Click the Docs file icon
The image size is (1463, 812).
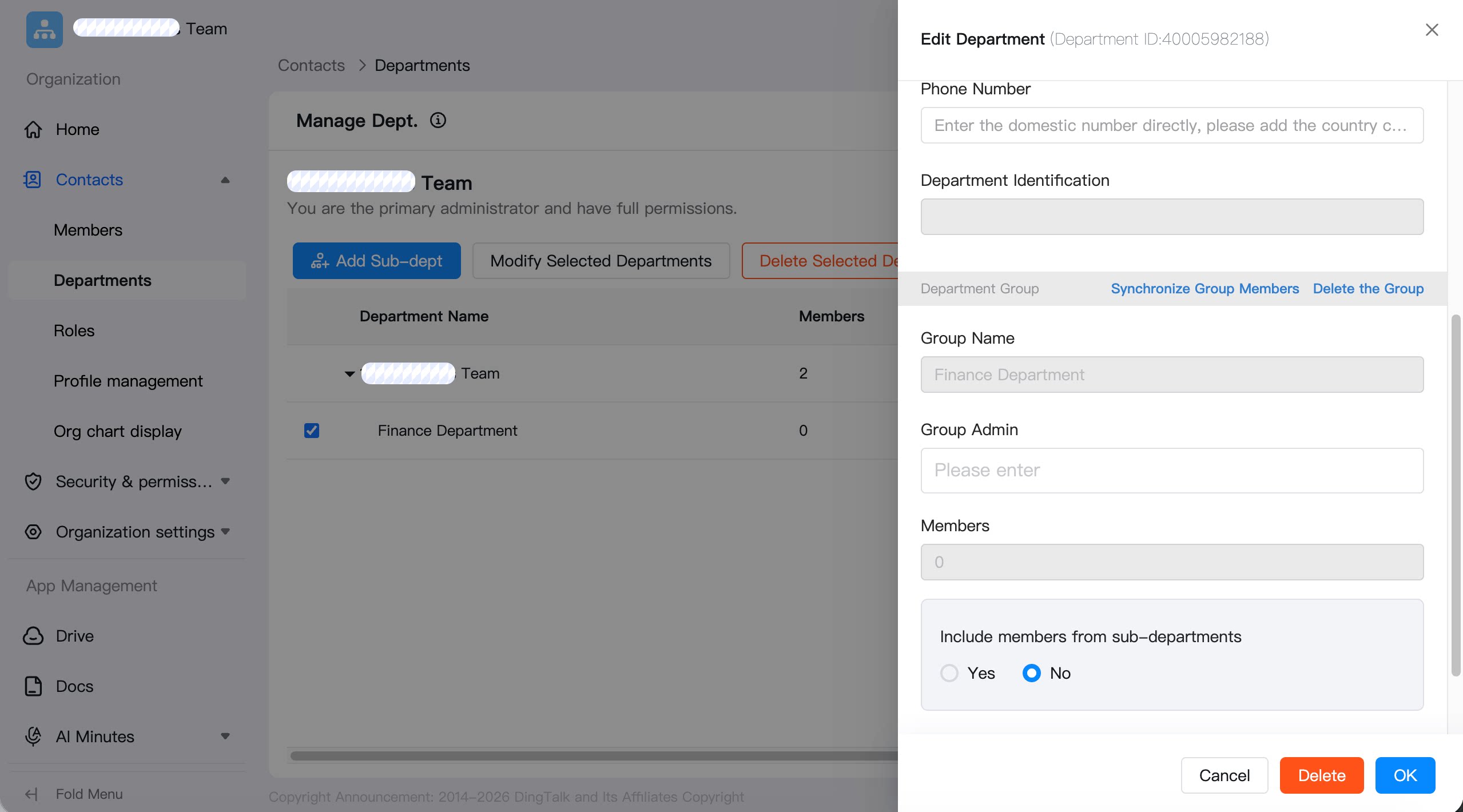(33, 686)
